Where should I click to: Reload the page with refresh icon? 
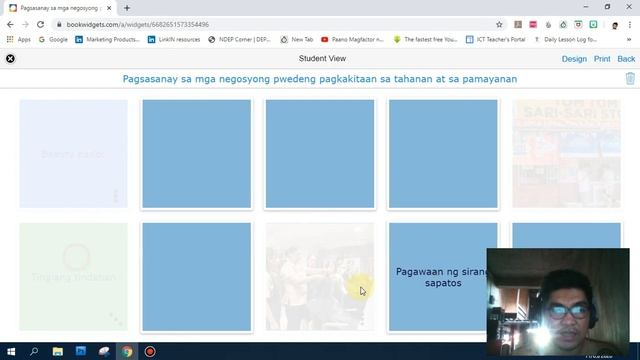coord(40,24)
